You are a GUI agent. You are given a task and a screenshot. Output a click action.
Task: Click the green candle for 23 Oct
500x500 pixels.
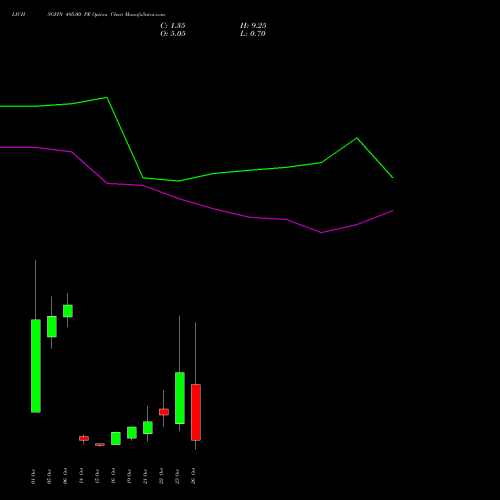(x=180, y=398)
